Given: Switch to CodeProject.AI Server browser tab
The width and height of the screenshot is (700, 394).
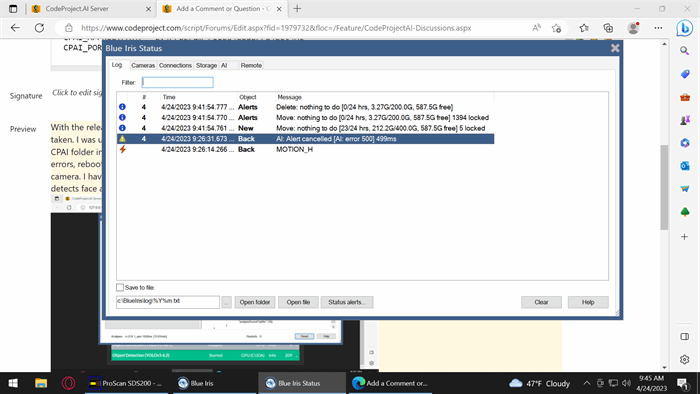Looking at the screenshot, I should point(92,8).
